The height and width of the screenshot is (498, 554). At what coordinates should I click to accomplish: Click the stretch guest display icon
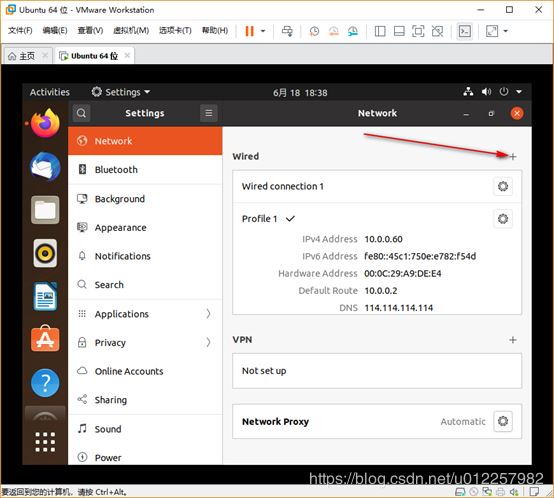[x=492, y=31]
